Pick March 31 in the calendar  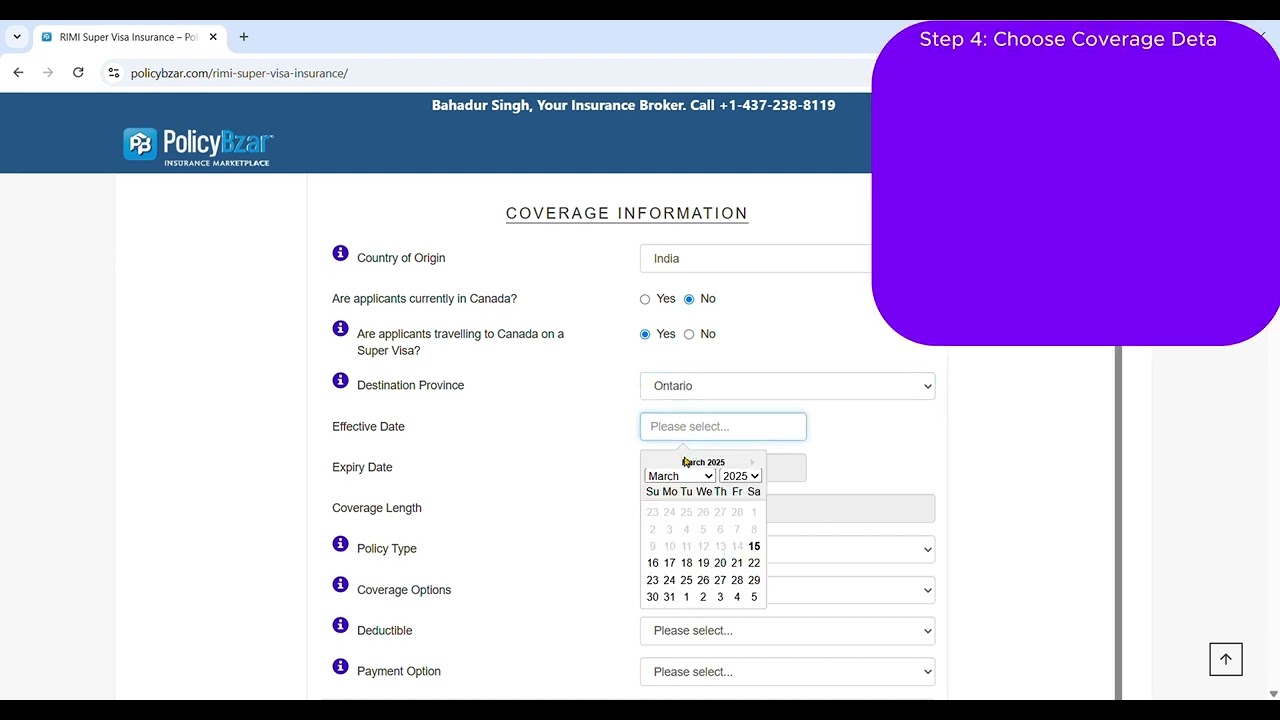(x=669, y=597)
